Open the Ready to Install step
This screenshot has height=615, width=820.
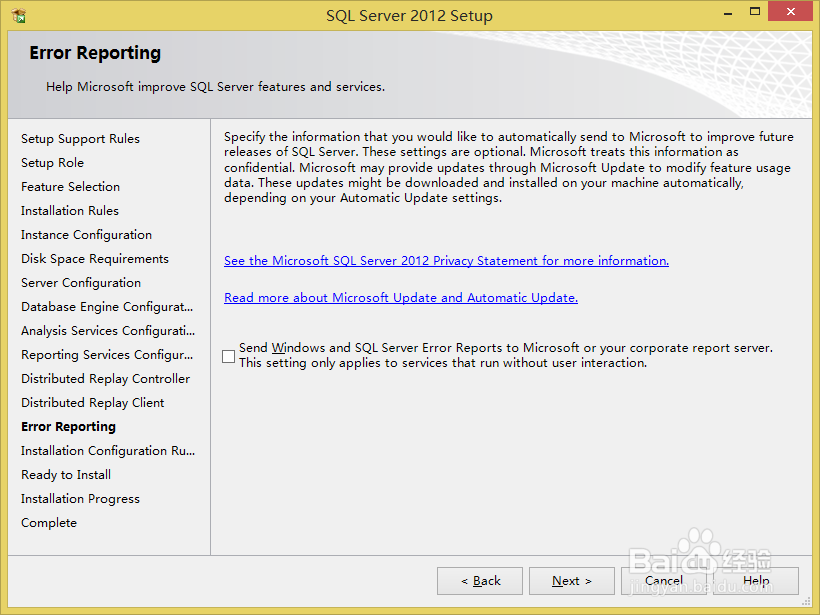coord(65,474)
